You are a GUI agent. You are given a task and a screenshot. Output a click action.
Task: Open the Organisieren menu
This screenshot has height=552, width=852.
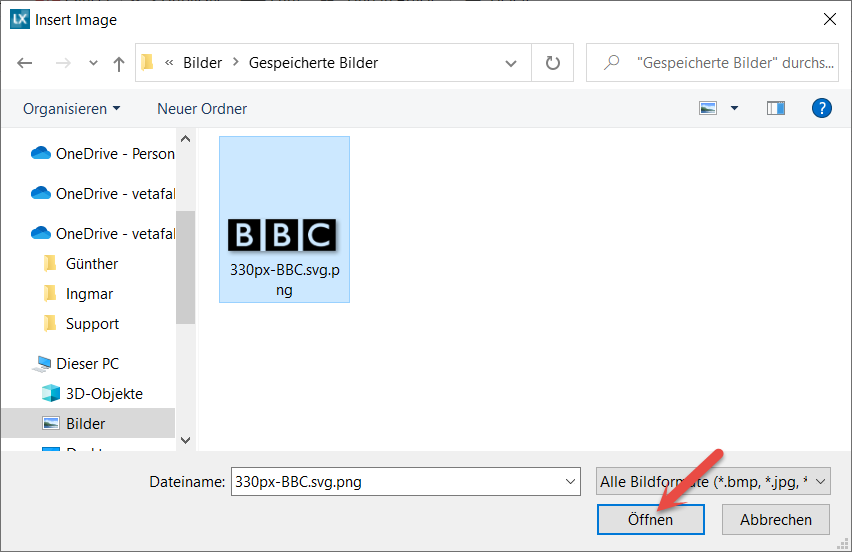pos(71,108)
